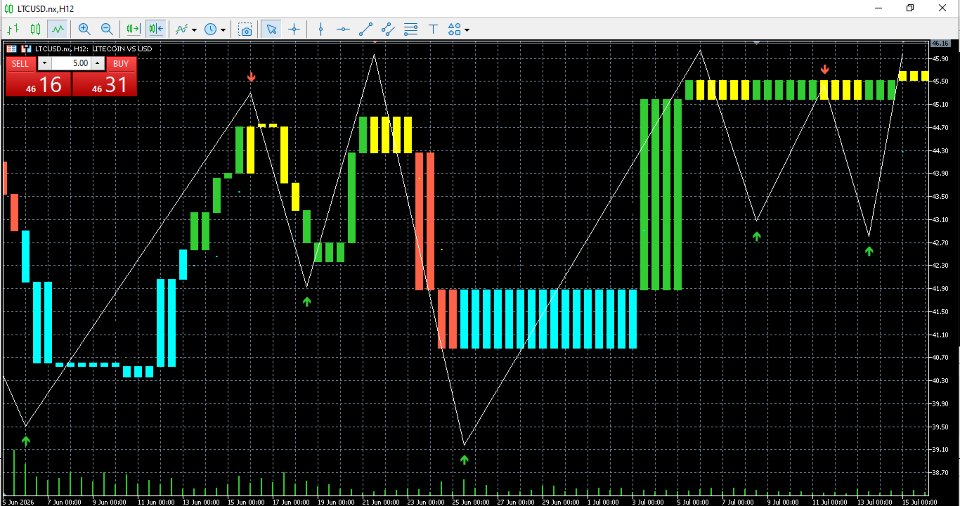Minimize the LTCUSD chart window
Image resolution: width=960 pixels, height=506 pixels.
879,8
